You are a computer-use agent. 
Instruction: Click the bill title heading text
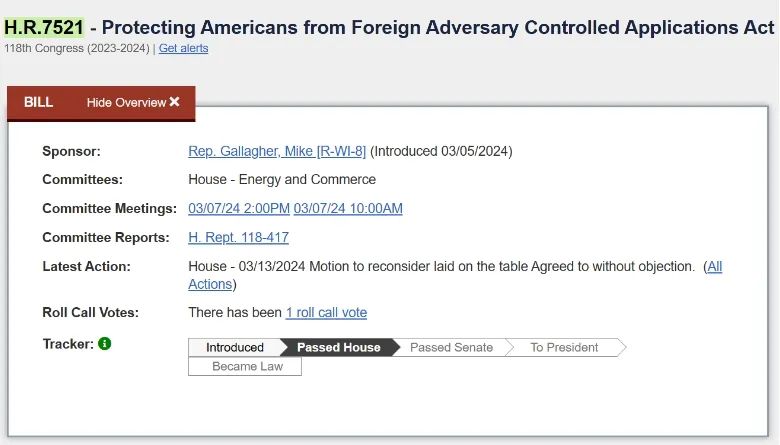[438, 27]
